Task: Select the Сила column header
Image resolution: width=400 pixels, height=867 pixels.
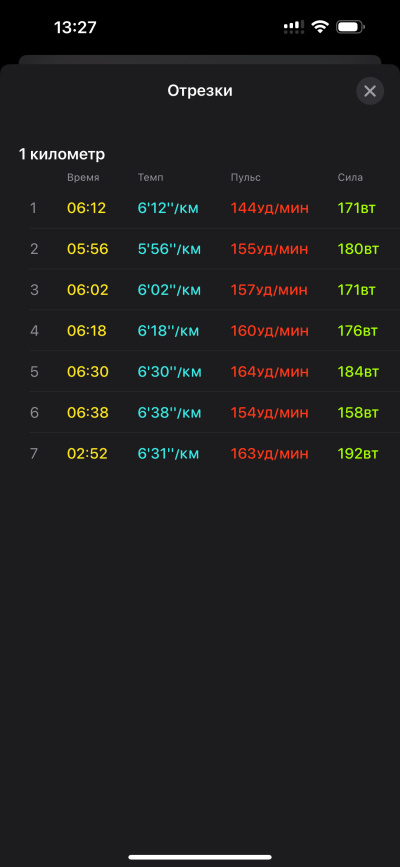Action: 350,177
